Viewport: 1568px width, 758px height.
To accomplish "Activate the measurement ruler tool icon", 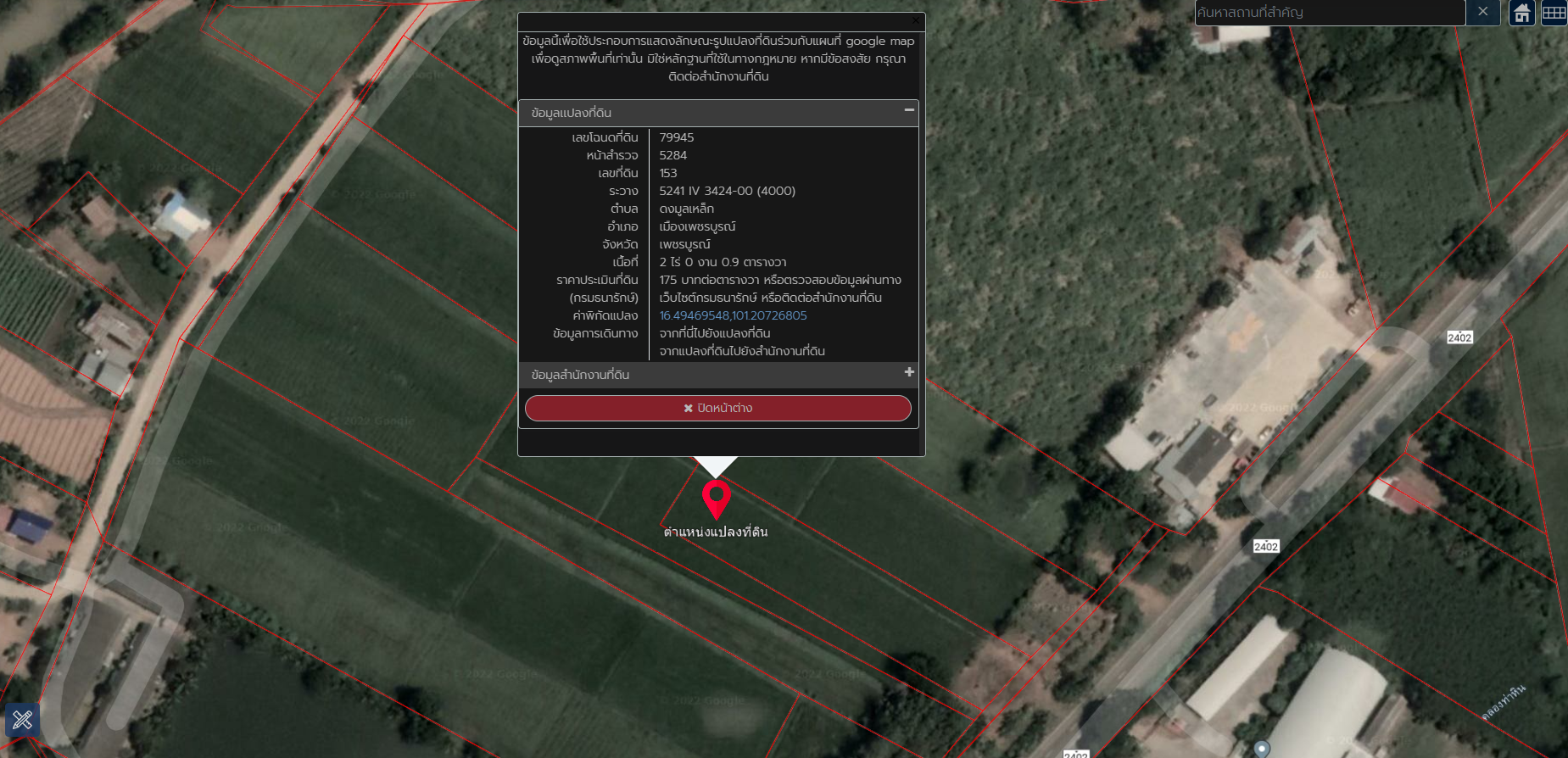I will (x=22, y=721).
